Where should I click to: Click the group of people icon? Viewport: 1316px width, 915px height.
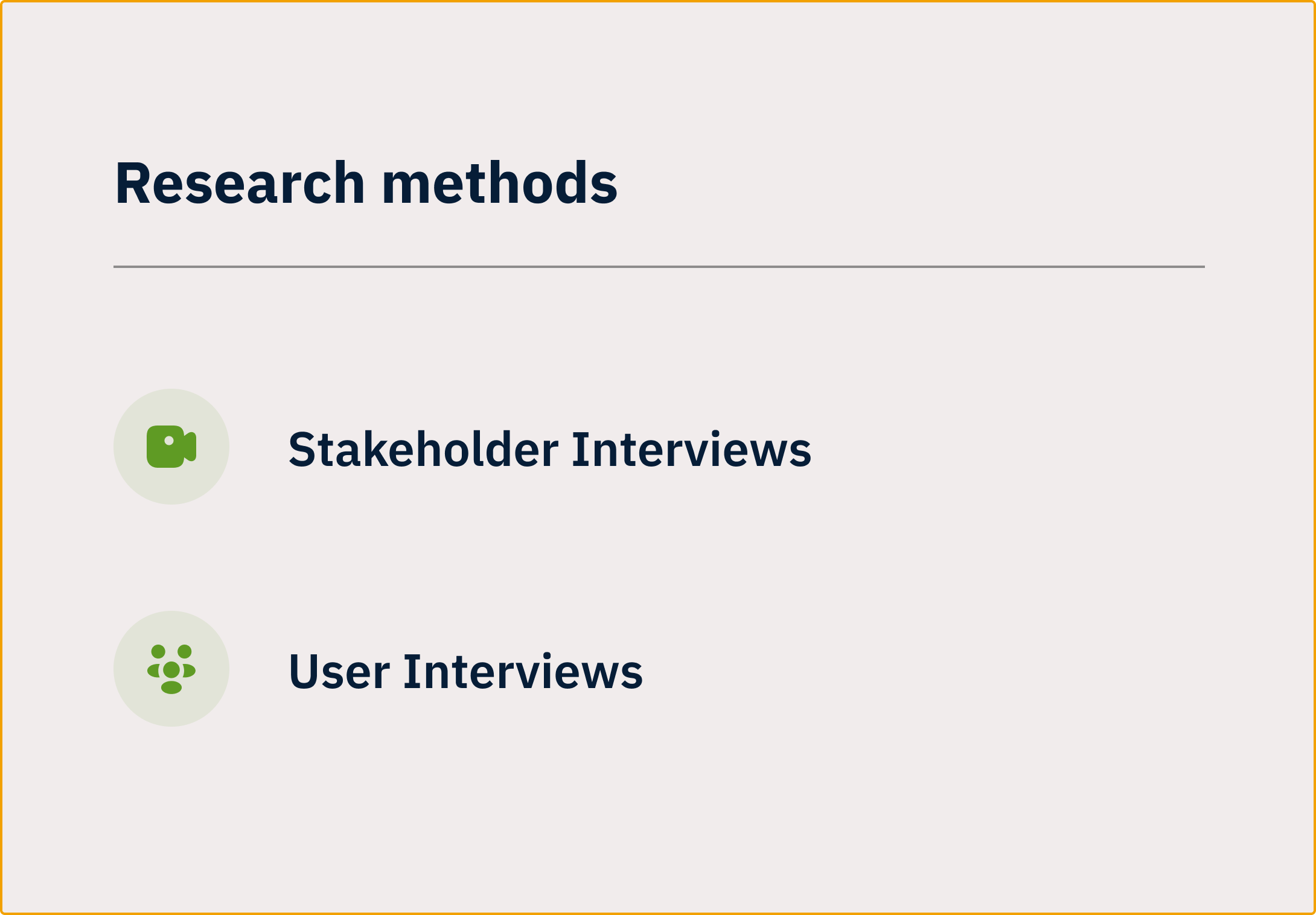point(171,669)
